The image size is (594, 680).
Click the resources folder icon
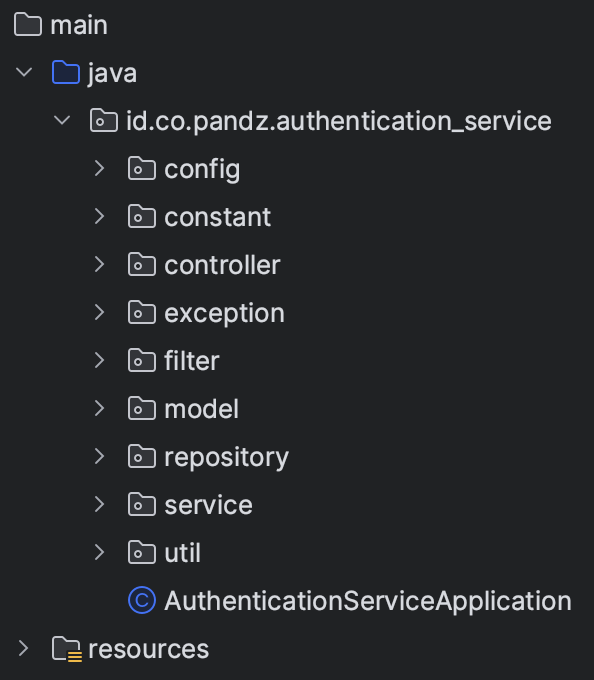(x=66, y=649)
